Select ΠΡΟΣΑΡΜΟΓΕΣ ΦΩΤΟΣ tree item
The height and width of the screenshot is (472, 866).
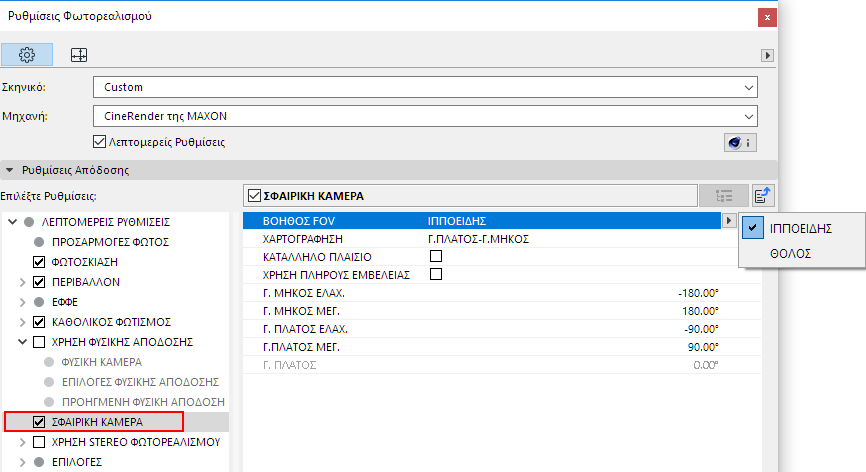pos(110,242)
